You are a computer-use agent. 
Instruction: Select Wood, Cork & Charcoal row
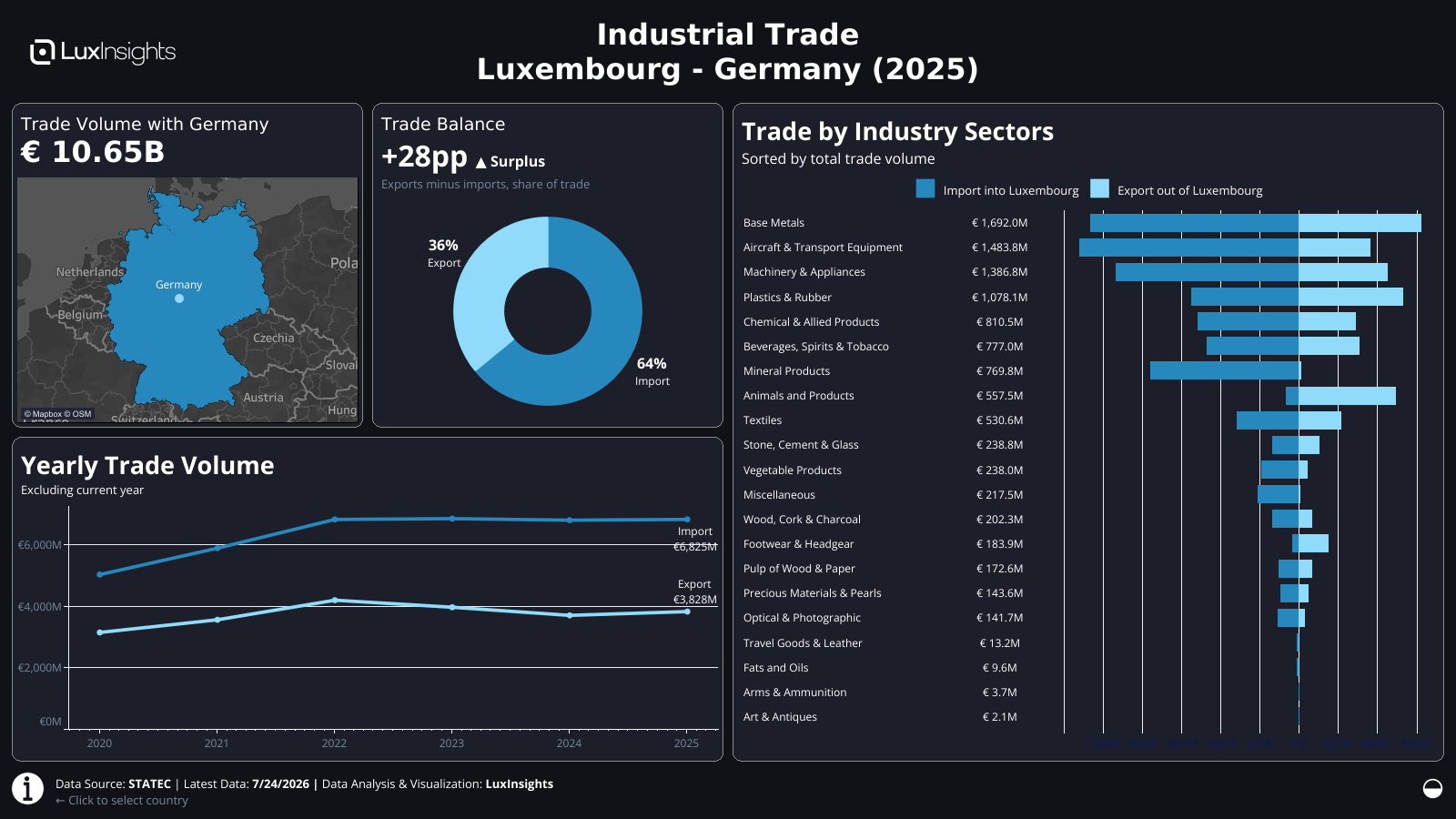pyautogui.click(x=1083, y=519)
